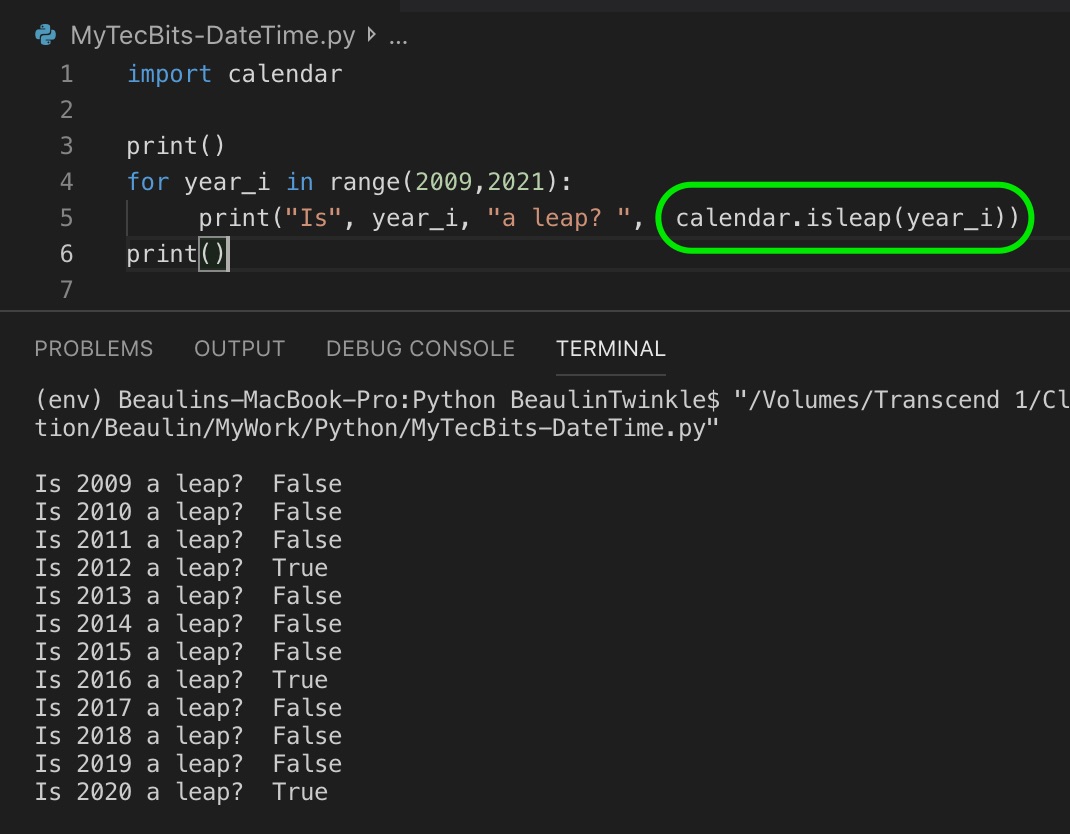The image size is (1070, 834).
Task: Place cursor inside the circled calendar.isleap call
Action: (x=845, y=217)
